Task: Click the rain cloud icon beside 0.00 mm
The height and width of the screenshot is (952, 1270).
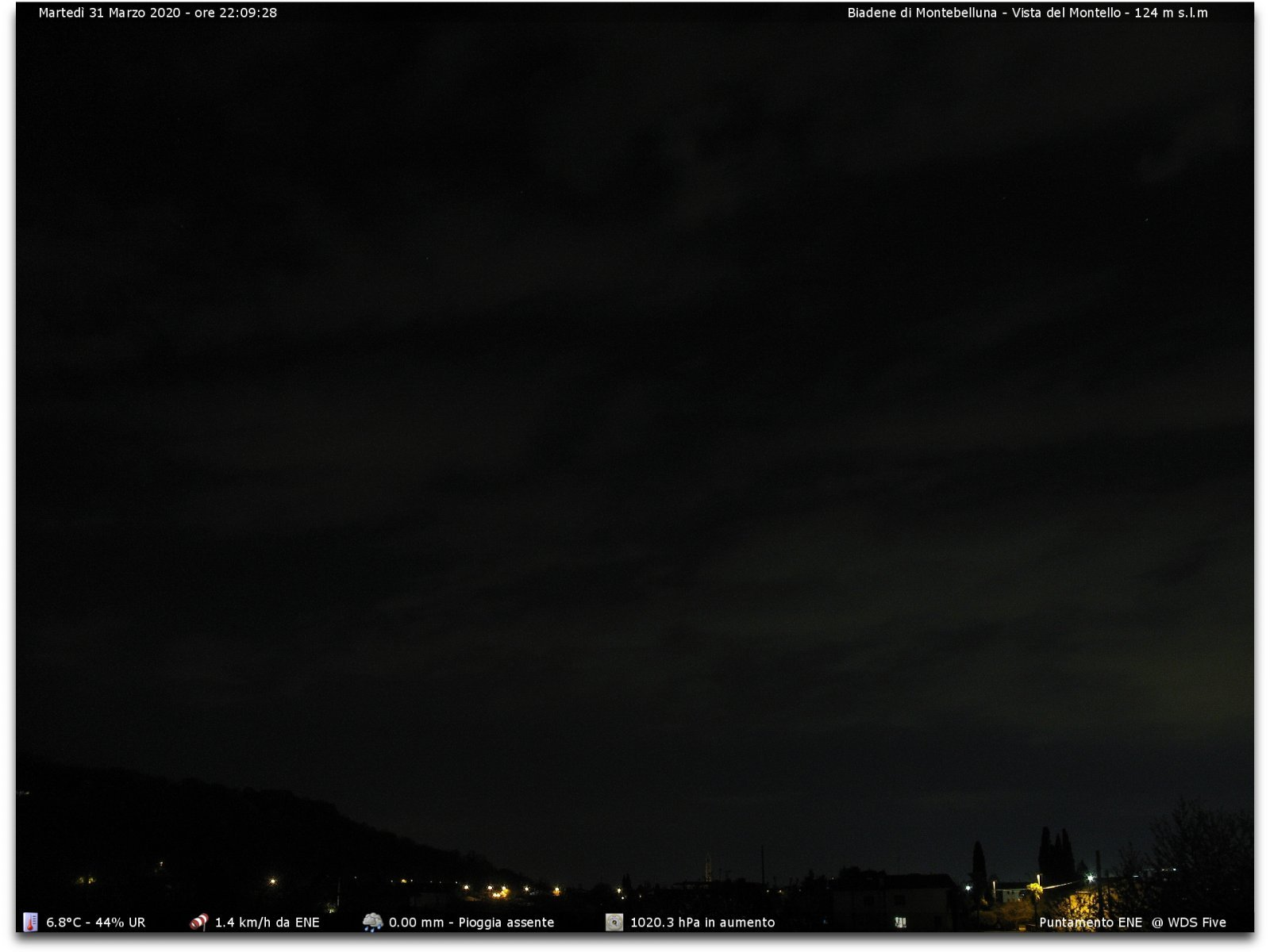Action: click(372, 922)
